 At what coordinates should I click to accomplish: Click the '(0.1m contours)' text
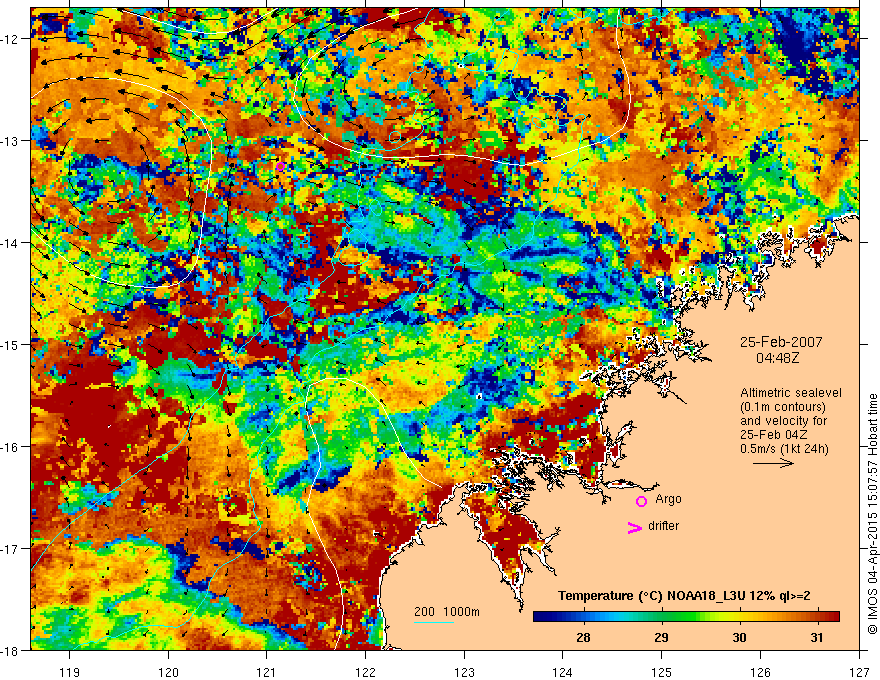pos(783,407)
